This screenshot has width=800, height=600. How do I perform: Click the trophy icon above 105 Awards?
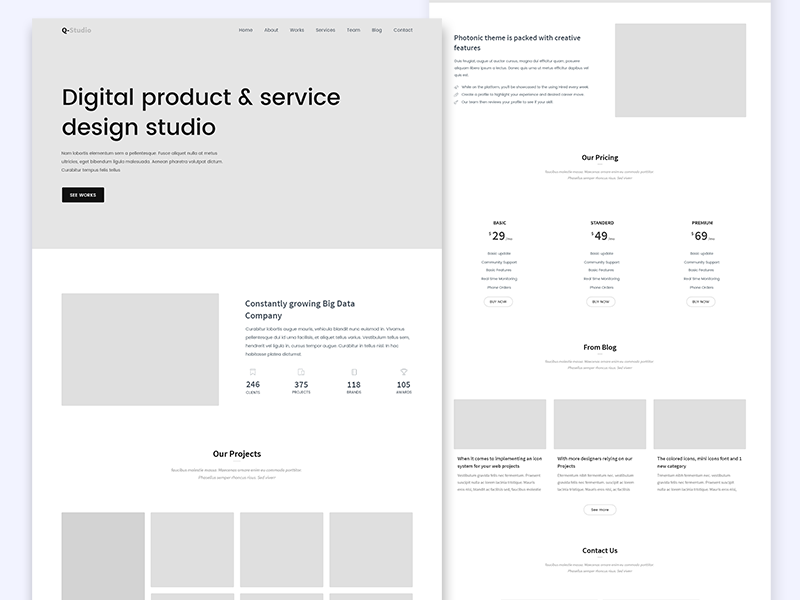(404, 372)
